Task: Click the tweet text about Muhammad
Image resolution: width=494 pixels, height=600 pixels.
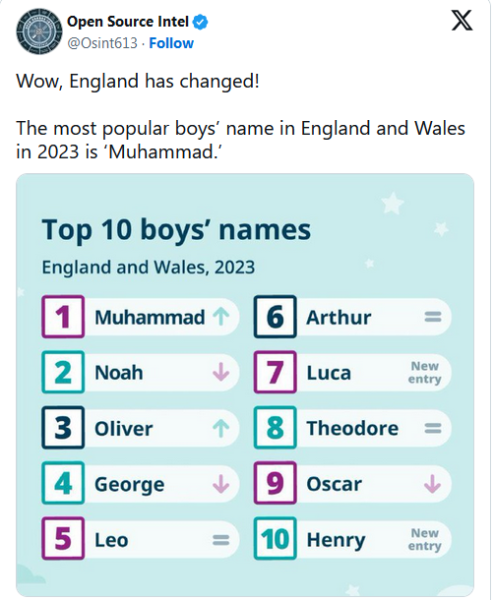Action: [x=240, y=140]
